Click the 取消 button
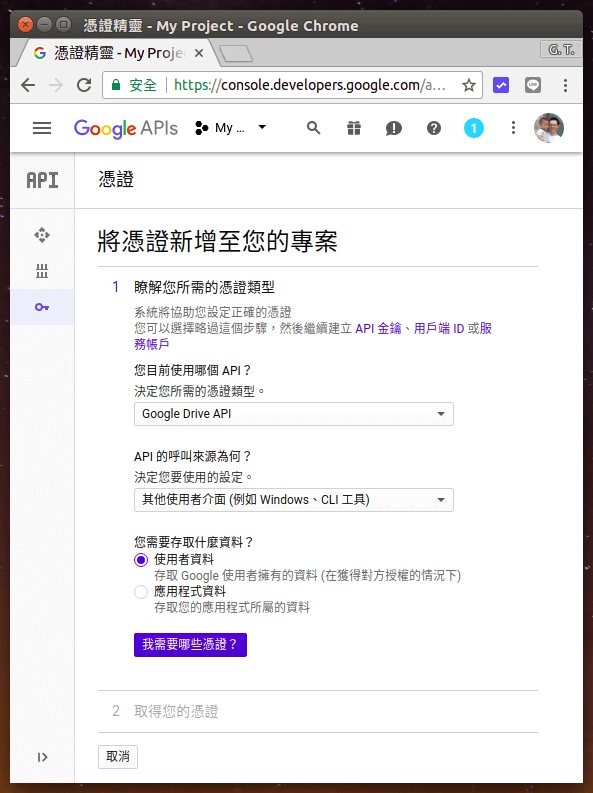The width and height of the screenshot is (593, 793). coord(118,757)
